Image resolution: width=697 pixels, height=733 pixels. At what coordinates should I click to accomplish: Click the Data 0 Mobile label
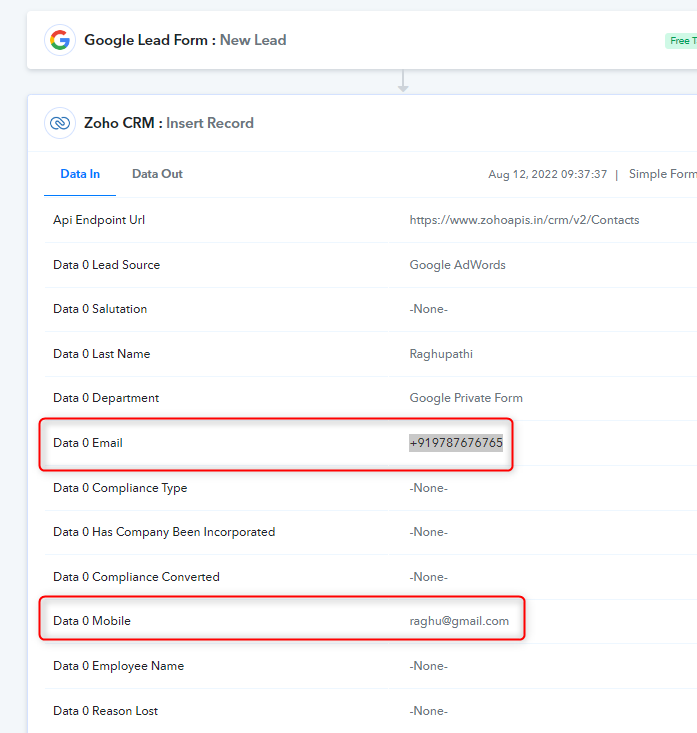[x=92, y=621]
